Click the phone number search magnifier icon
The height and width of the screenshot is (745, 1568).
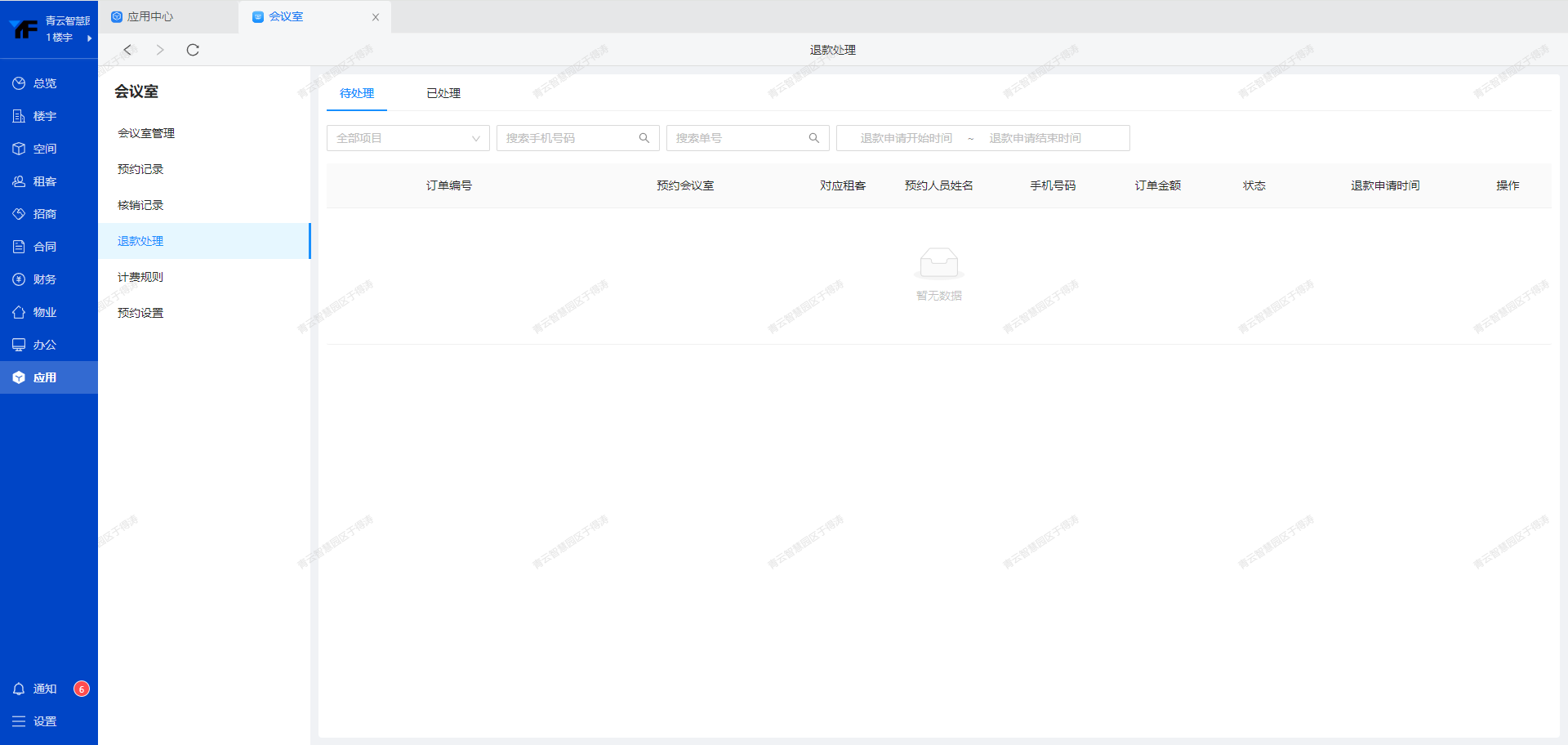[644, 138]
